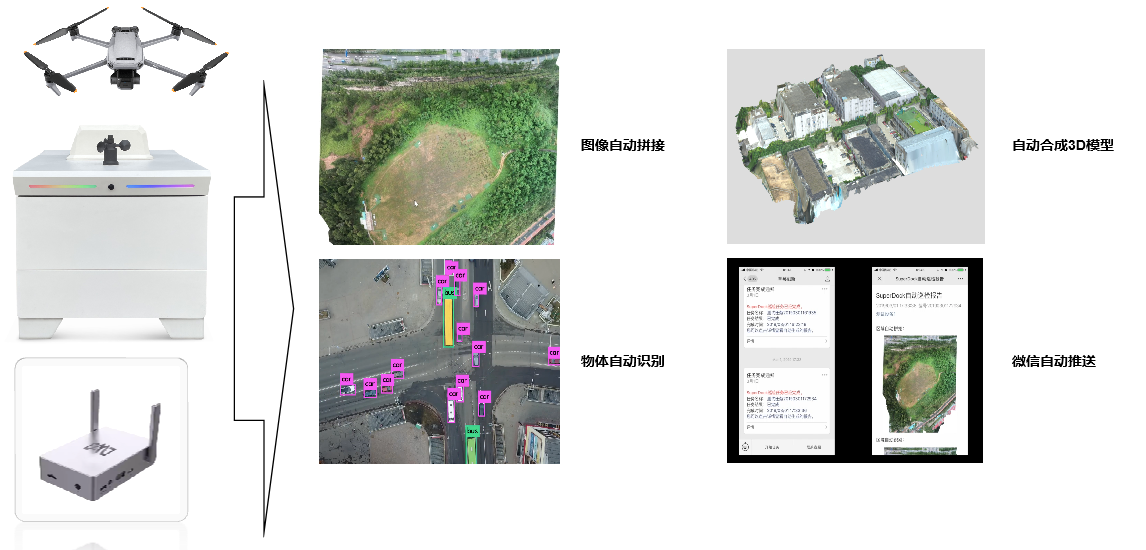Screen dimensions: 1146x550
Task: Open the more options dots on first message card
Action: pos(824,289)
